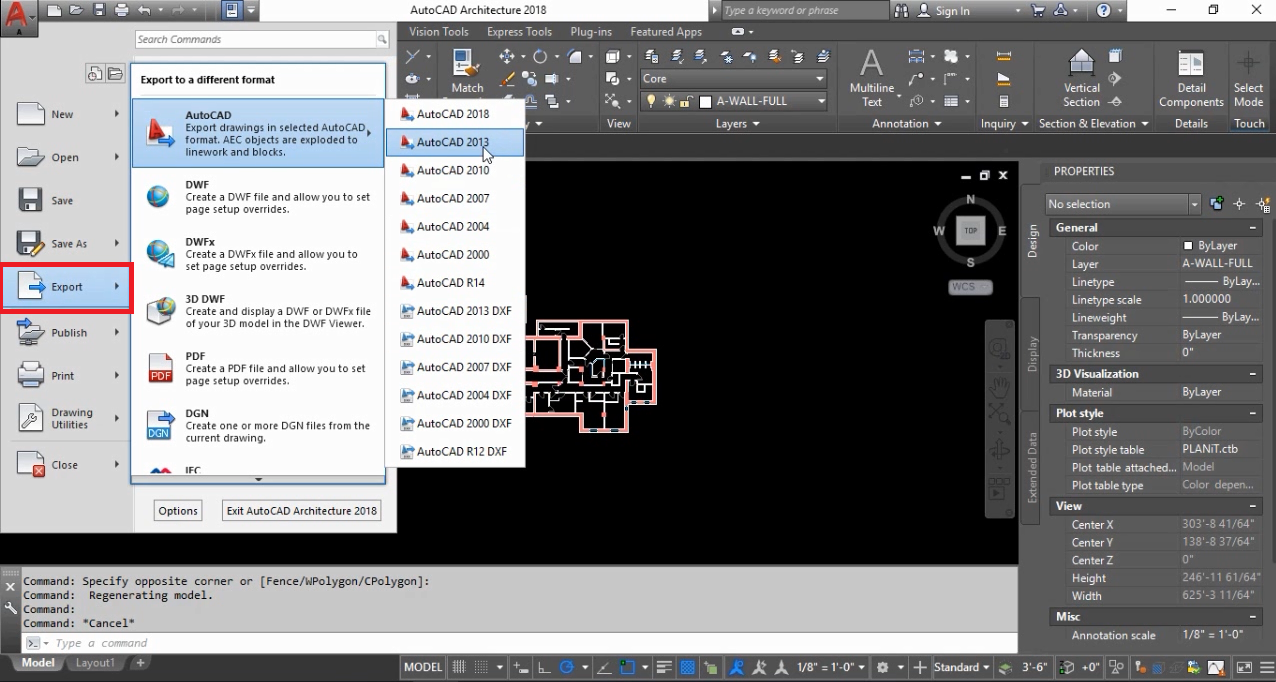The width and height of the screenshot is (1276, 682).
Task: Click the Select Objects crosshair in Properties panel
Action: pyautogui.click(x=1239, y=204)
